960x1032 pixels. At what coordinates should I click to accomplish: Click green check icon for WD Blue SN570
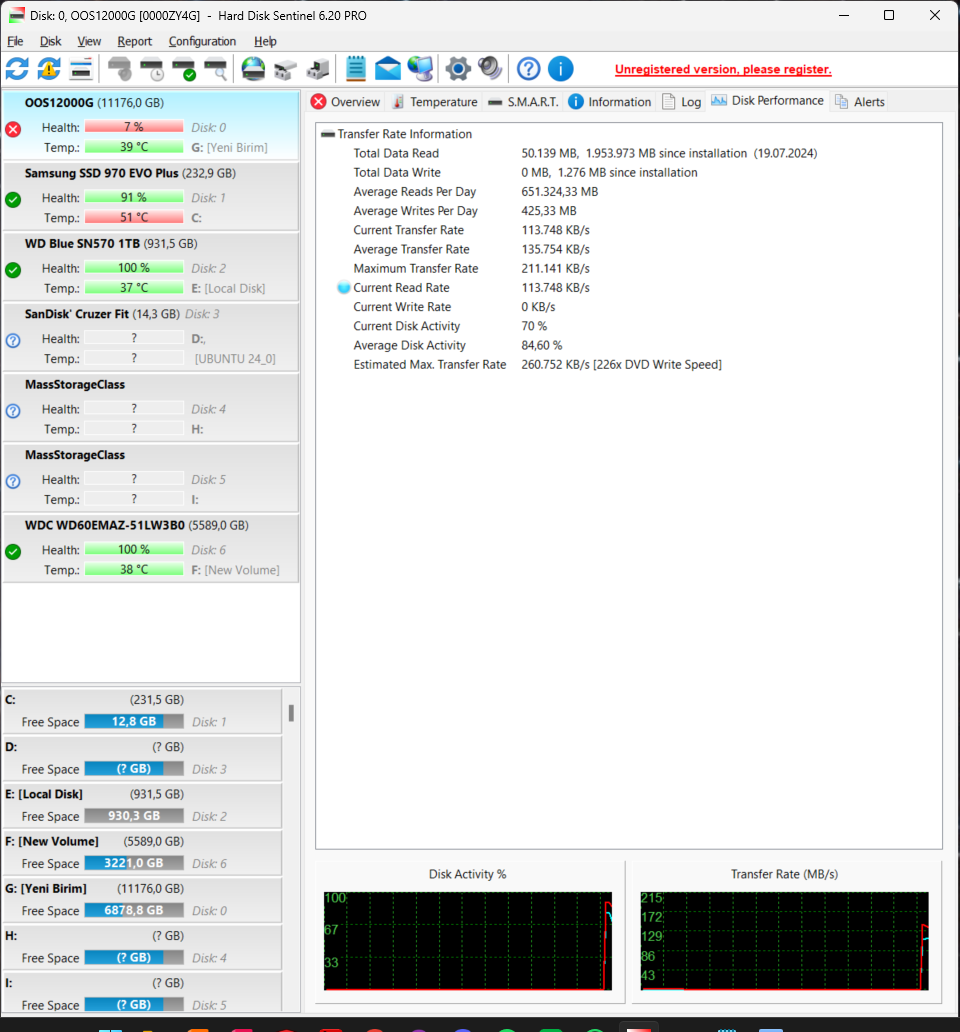13,270
